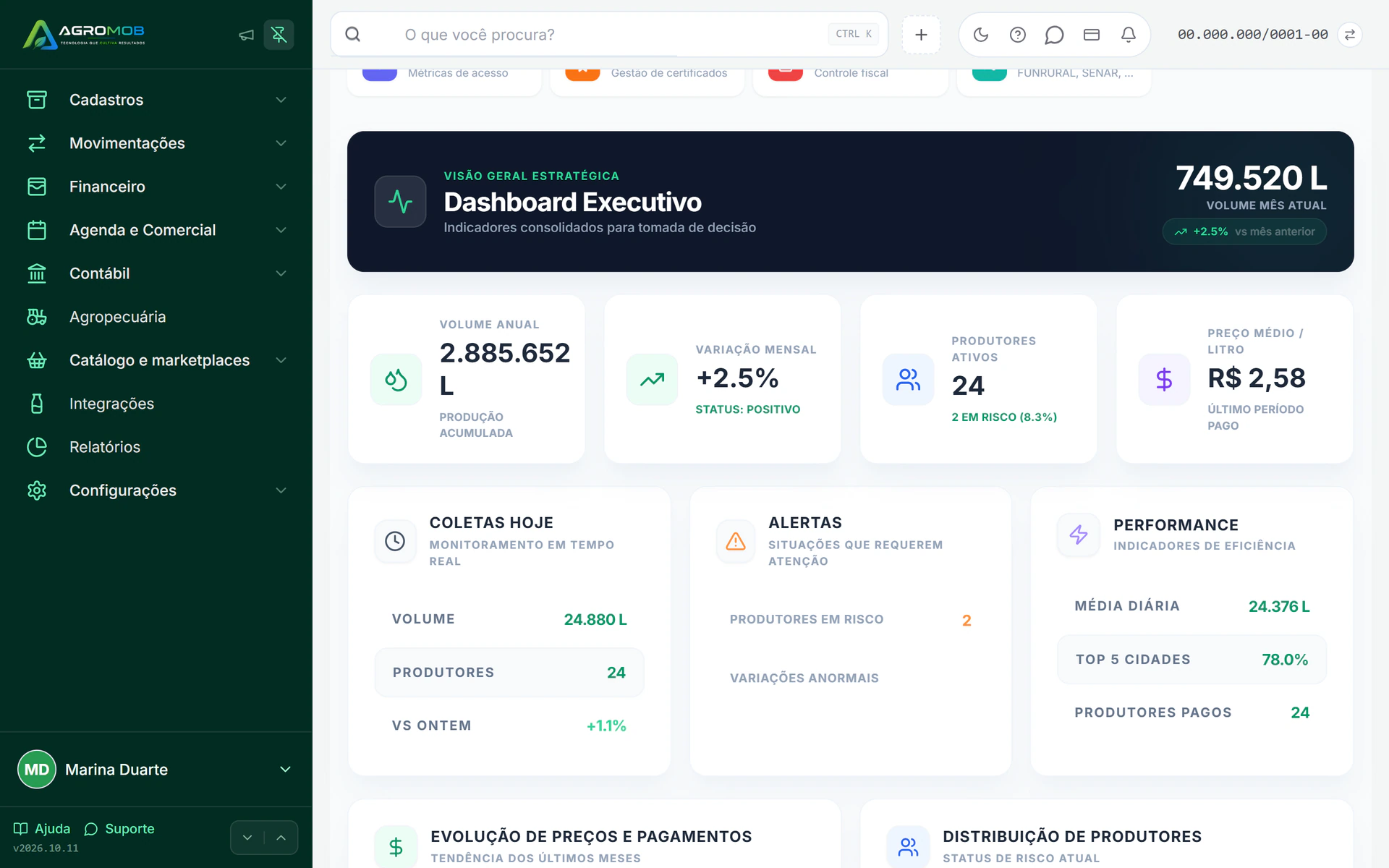
Task: Click the Produtores Ativos people icon
Action: click(908, 379)
